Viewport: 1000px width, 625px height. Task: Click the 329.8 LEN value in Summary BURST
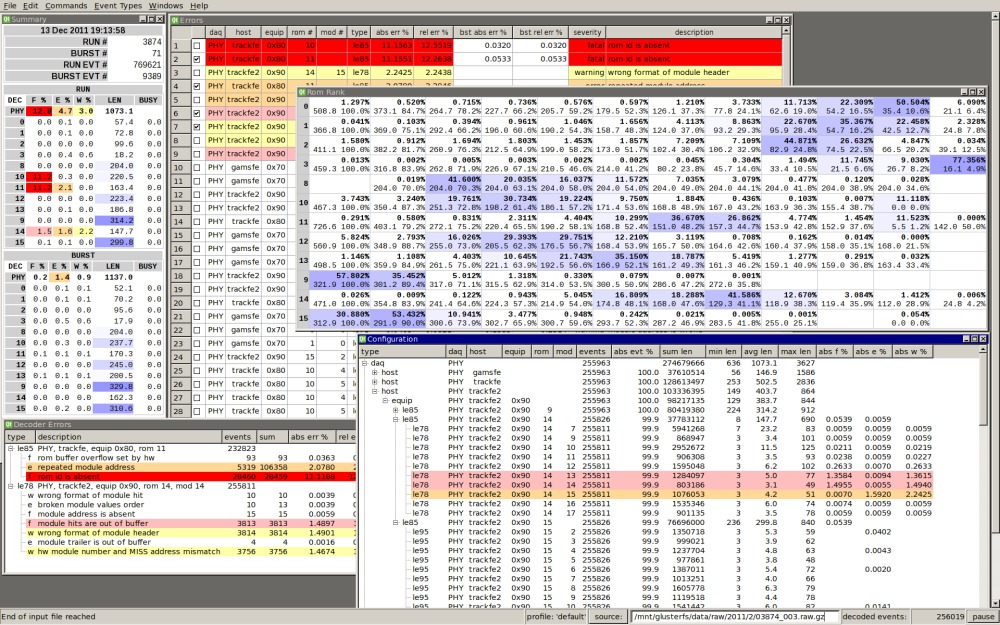point(114,386)
